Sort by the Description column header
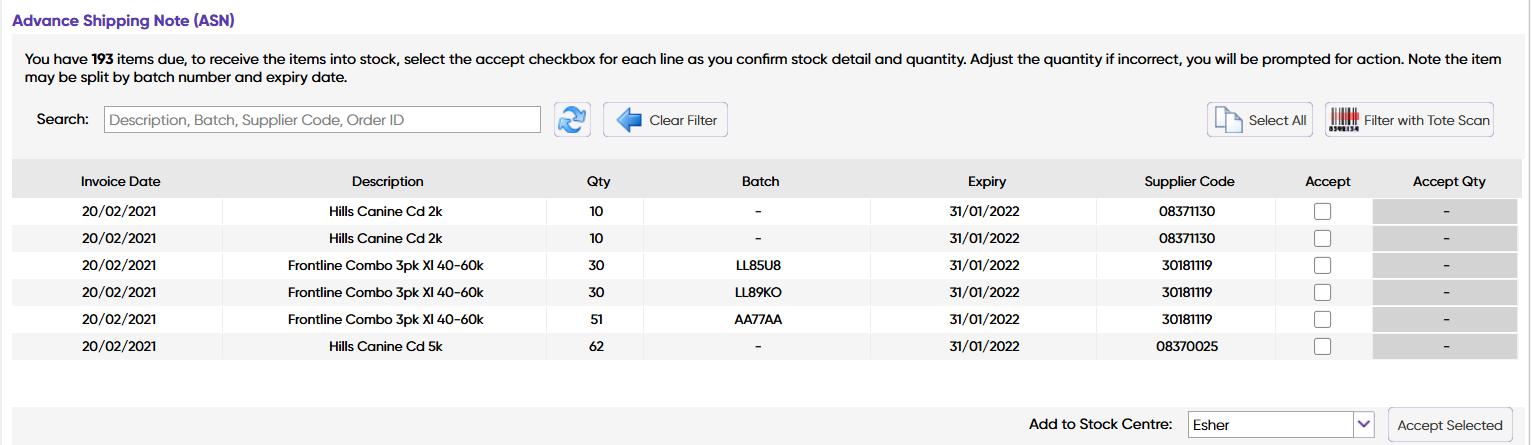 coord(387,182)
